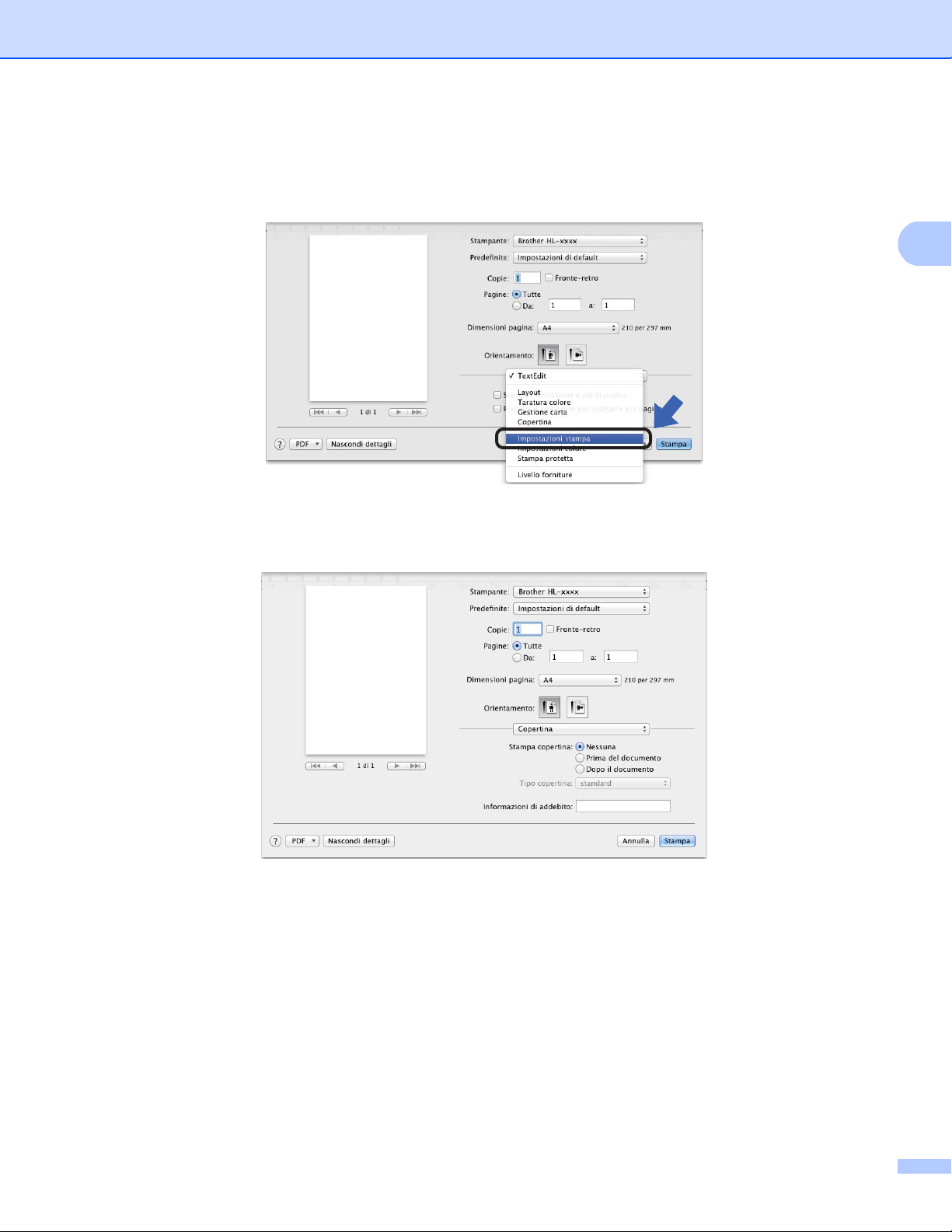
Task: Select portrait orientation in top dialog
Action: pos(548,354)
